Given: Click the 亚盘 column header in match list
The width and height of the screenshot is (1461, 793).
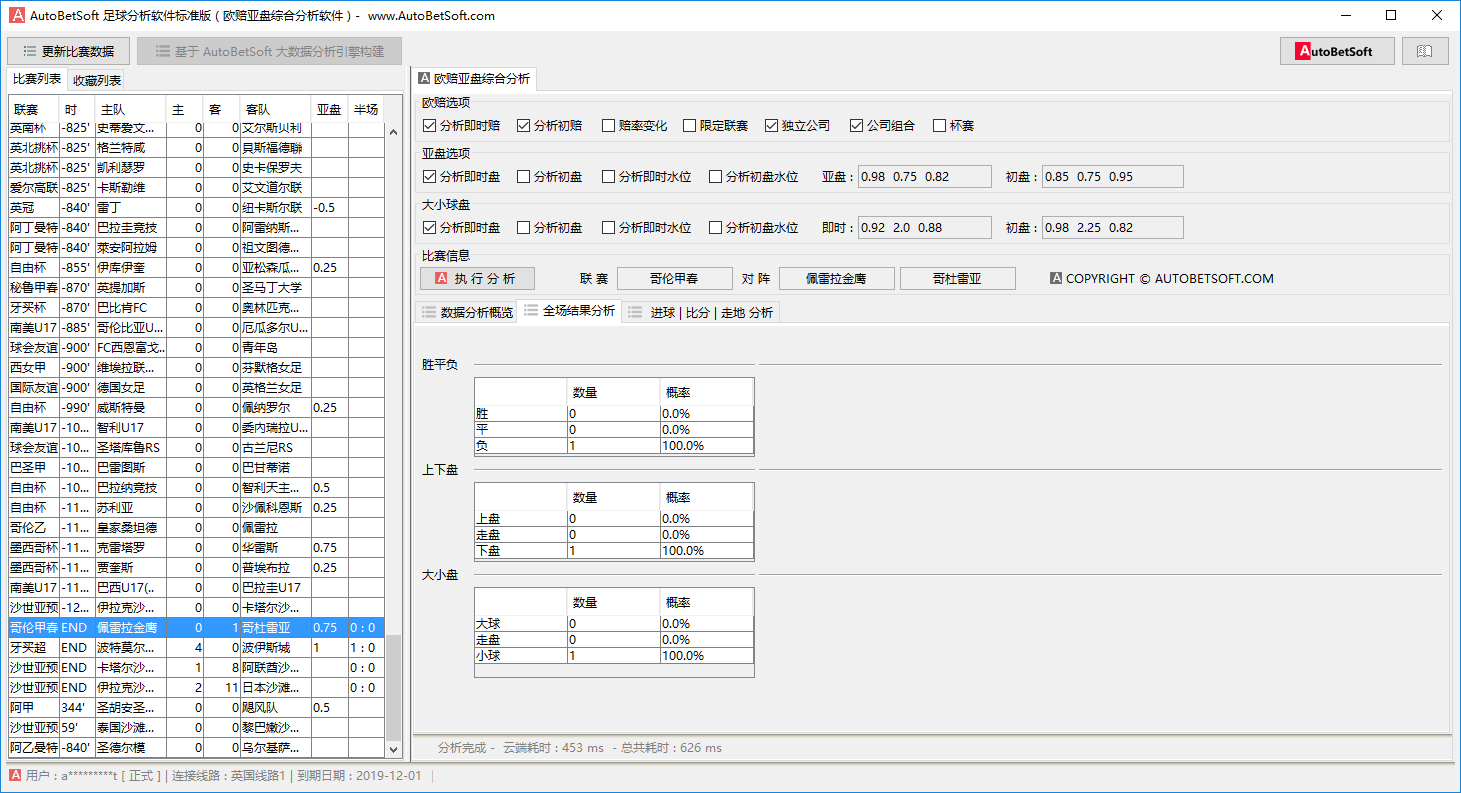Looking at the screenshot, I should (x=329, y=109).
